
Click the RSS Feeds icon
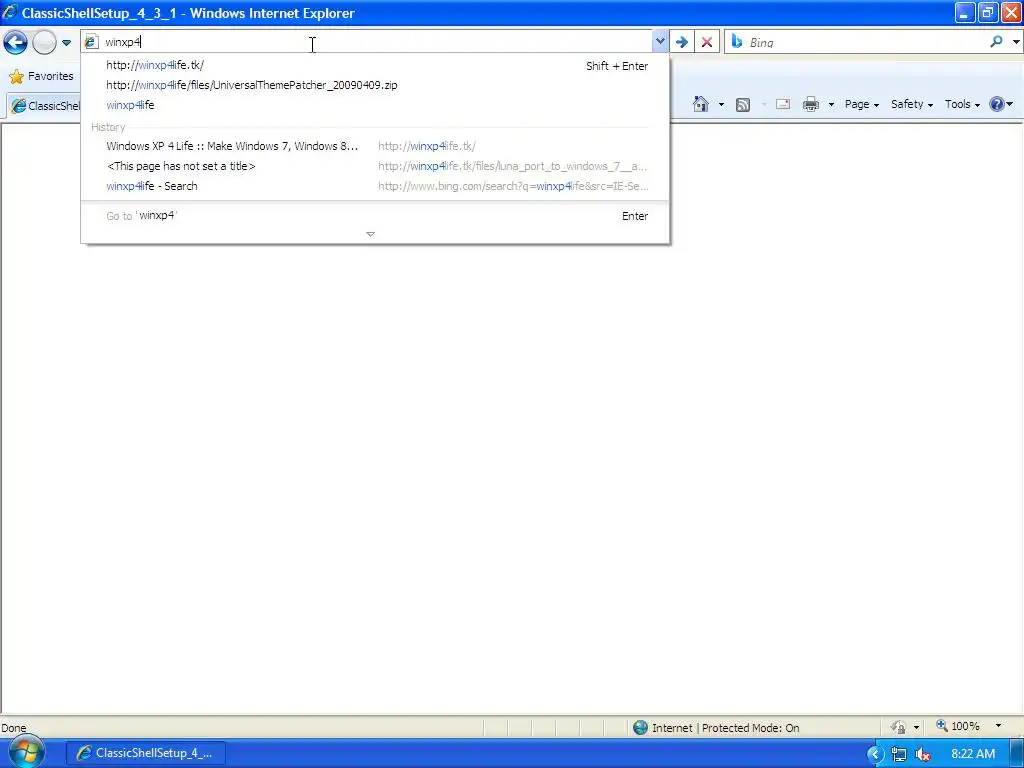tap(743, 104)
